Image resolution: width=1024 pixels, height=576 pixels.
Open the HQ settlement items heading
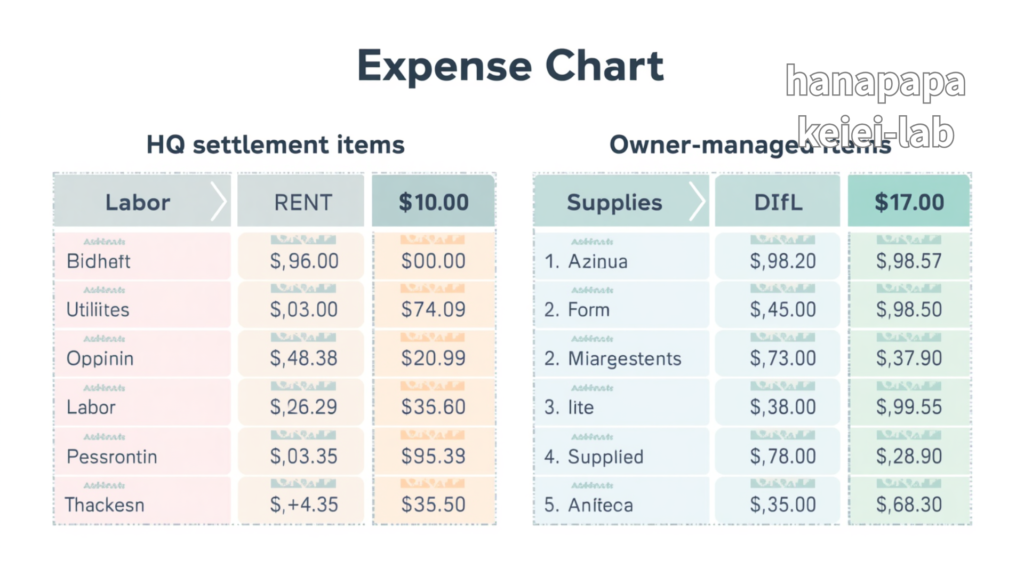275,145
